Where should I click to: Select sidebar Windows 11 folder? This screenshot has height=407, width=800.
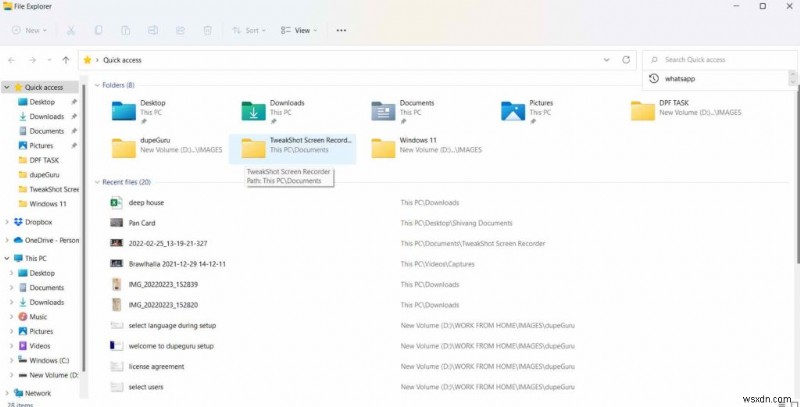(x=42, y=204)
